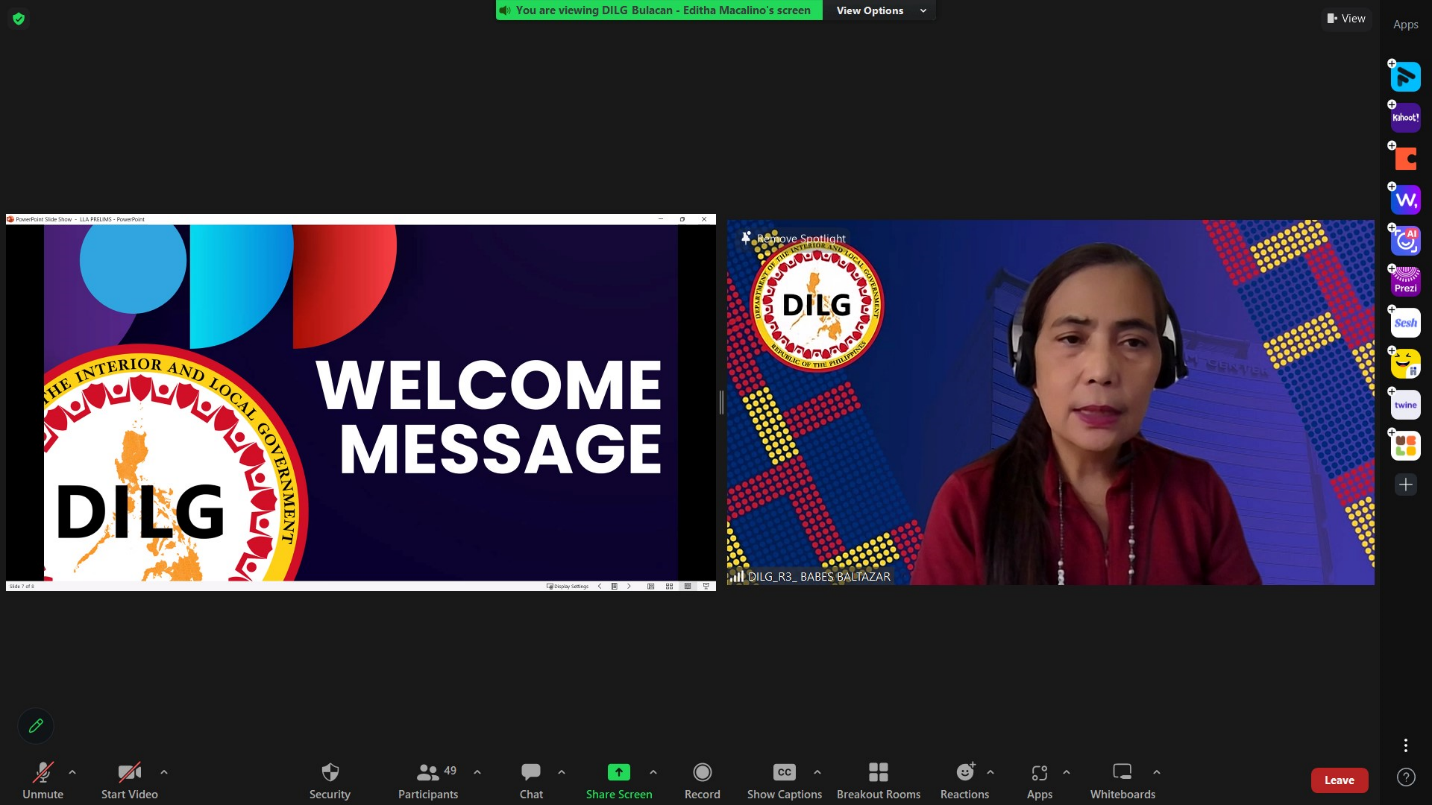Click the green Share Screen button

coord(619,780)
